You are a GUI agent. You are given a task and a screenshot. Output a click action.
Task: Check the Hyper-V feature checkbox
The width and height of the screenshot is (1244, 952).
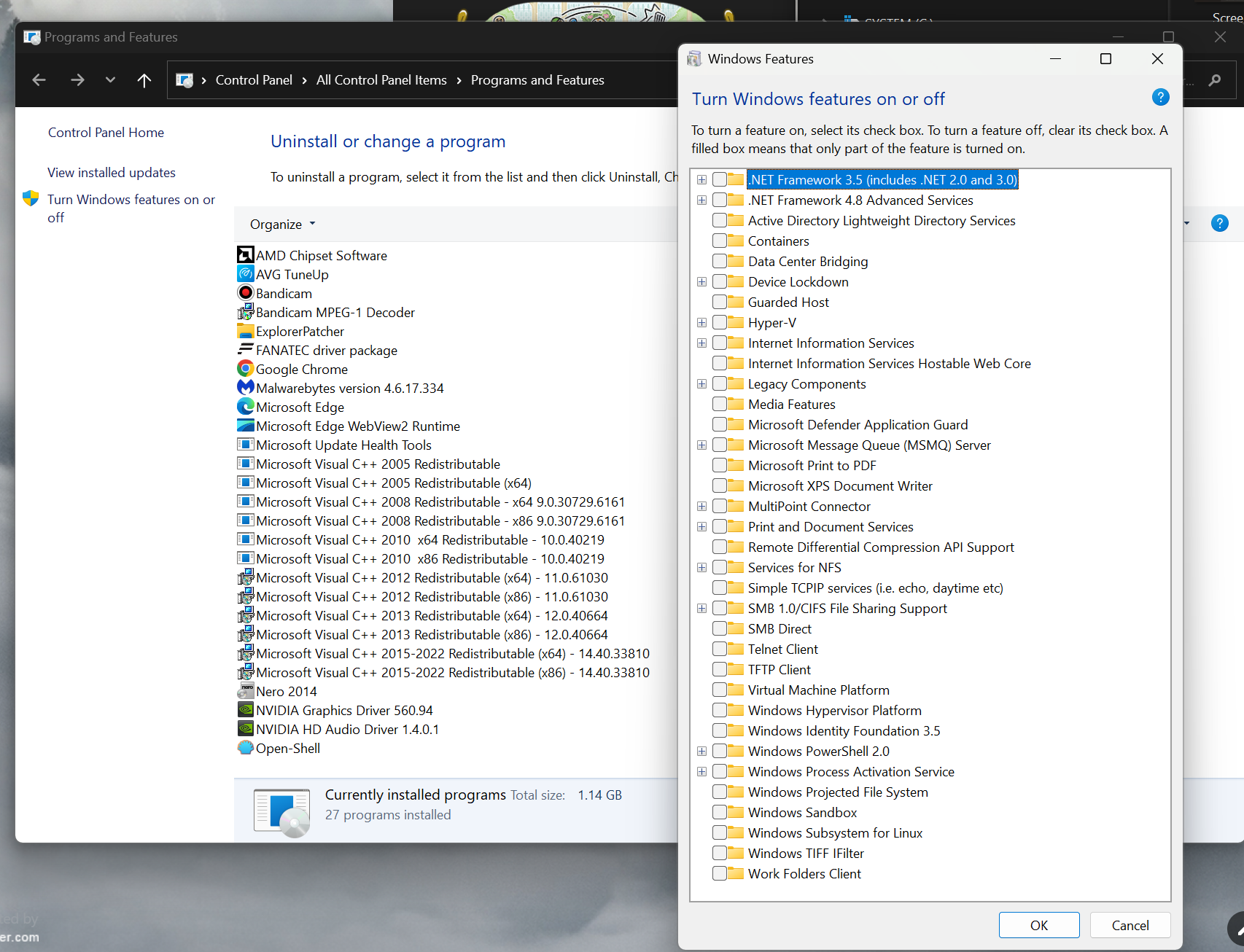coord(719,322)
